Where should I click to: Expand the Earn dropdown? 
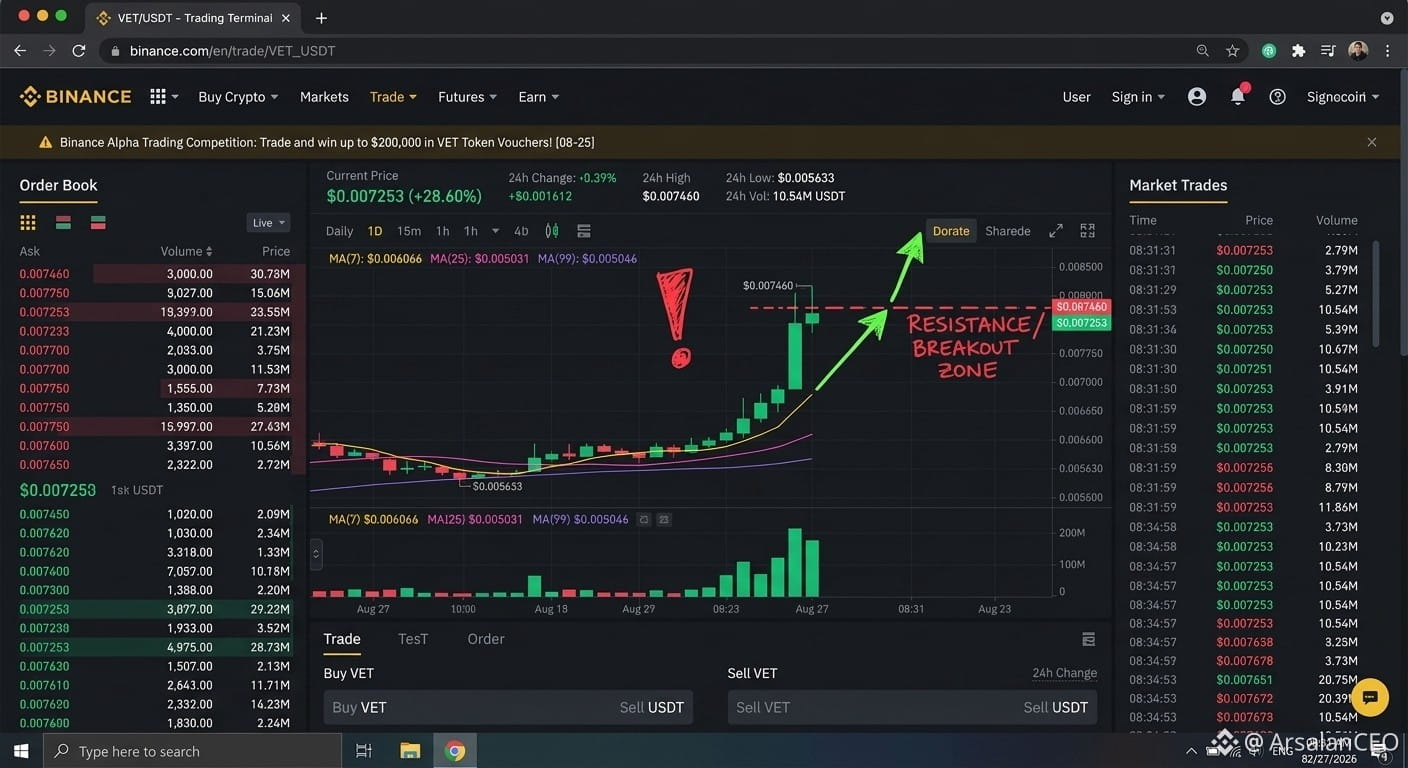tap(538, 97)
